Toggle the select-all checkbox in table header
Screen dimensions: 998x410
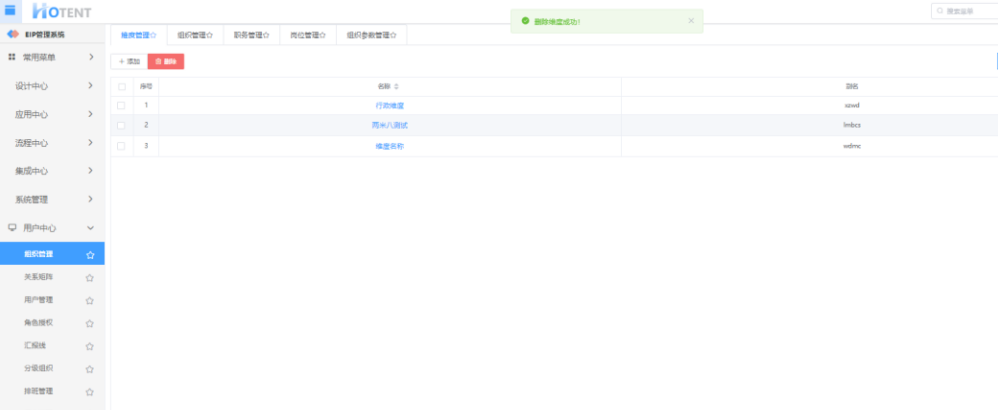pyautogui.click(x=121, y=87)
